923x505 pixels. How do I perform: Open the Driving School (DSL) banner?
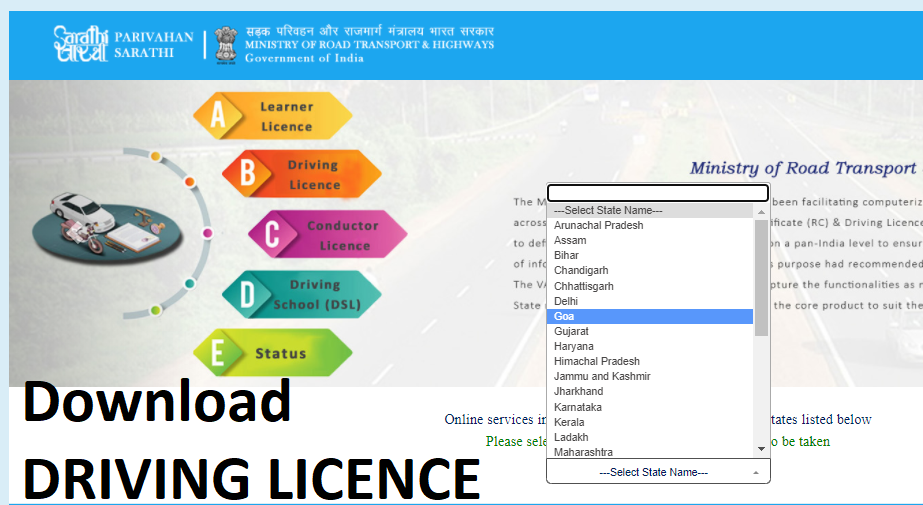point(301,294)
